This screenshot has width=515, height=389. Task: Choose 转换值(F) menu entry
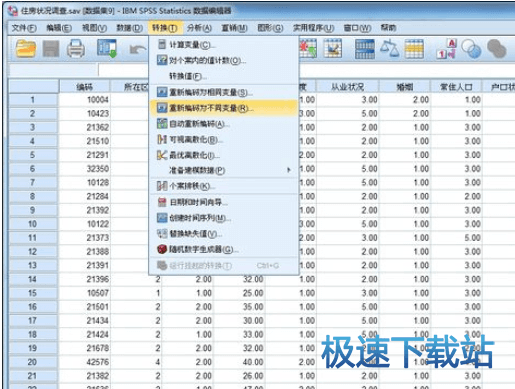point(223,76)
